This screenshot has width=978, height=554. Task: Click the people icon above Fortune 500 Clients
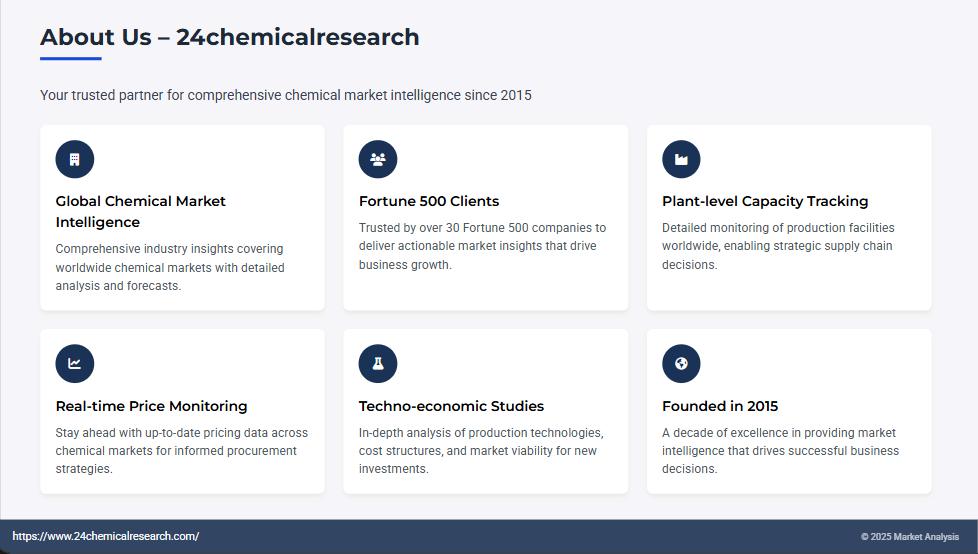coord(378,159)
